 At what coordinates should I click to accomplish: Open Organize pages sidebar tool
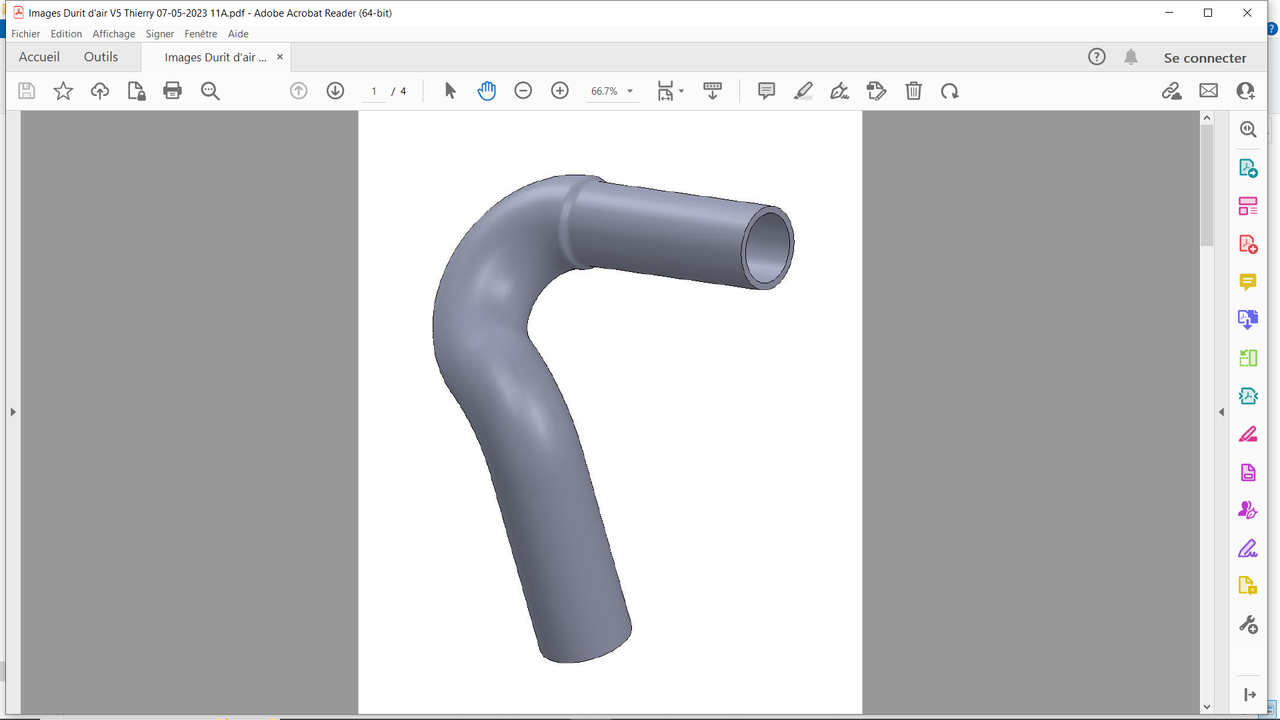1248,206
